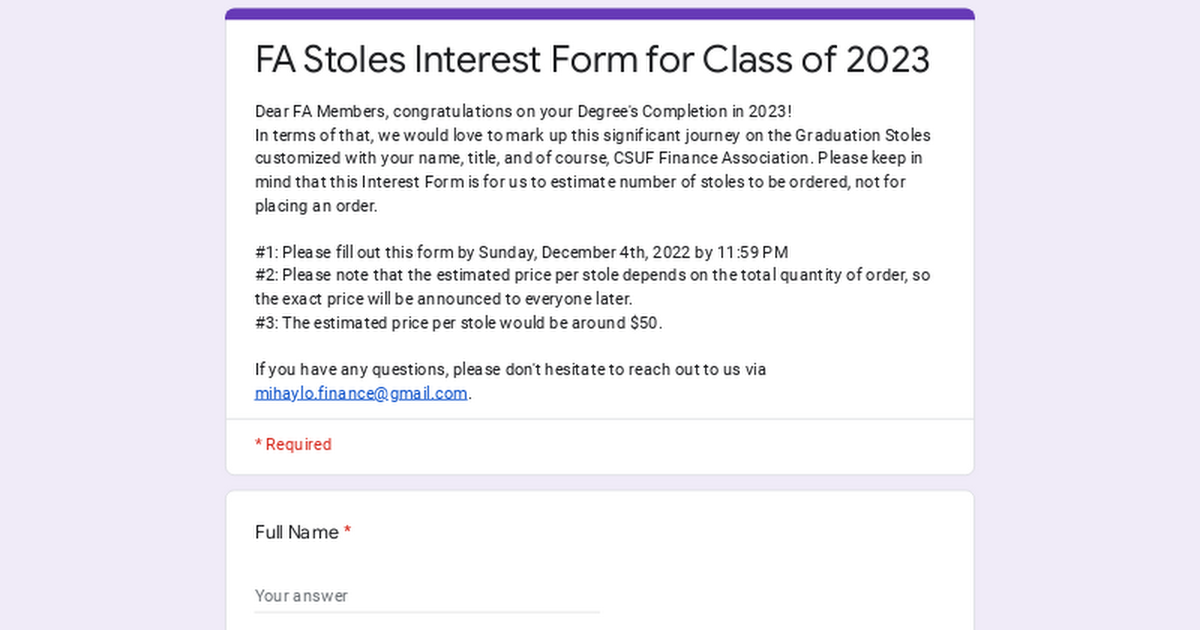The width and height of the screenshot is (1200, 630).
Task: Click the purple header bar atop form
Action: pos(600,14)
